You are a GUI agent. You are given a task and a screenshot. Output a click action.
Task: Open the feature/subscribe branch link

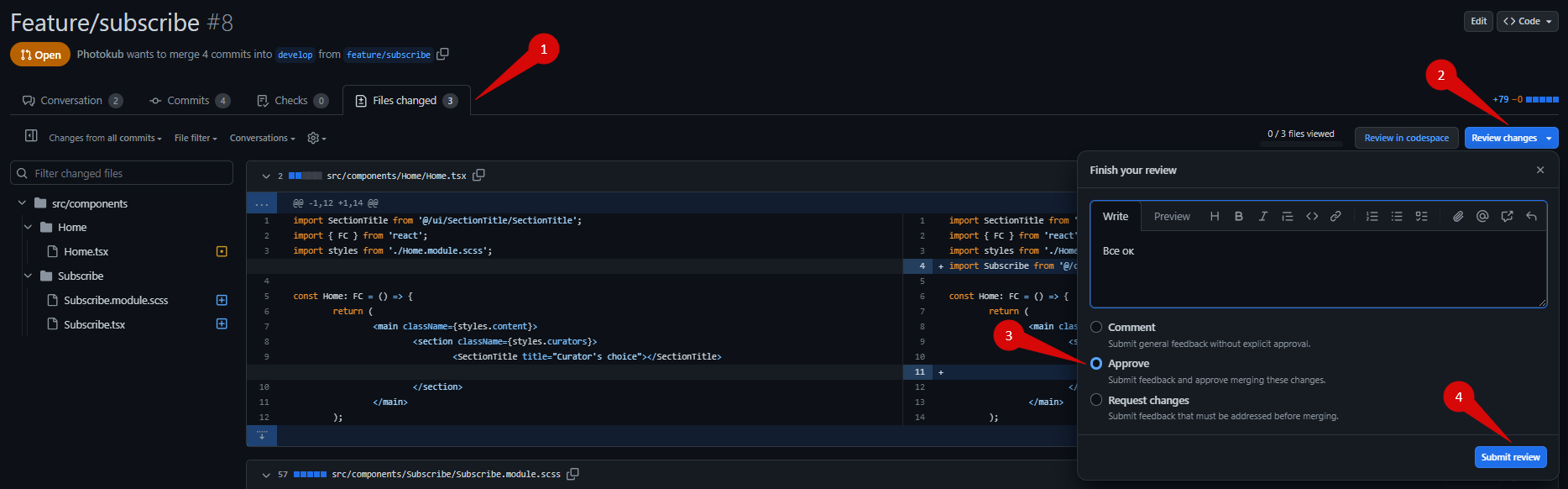388,55
